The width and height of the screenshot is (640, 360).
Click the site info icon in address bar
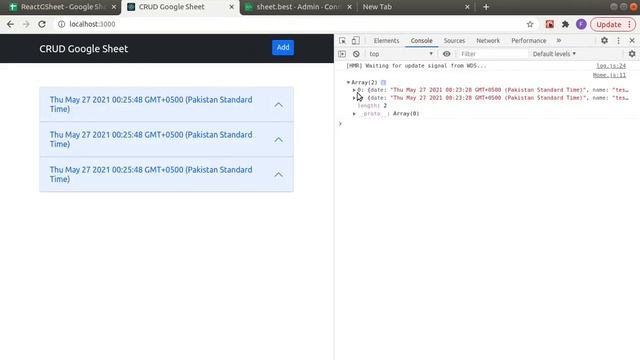click(62, 24)
